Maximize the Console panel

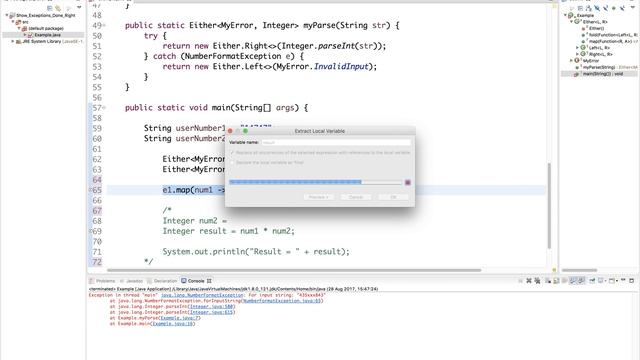[631, 281]
